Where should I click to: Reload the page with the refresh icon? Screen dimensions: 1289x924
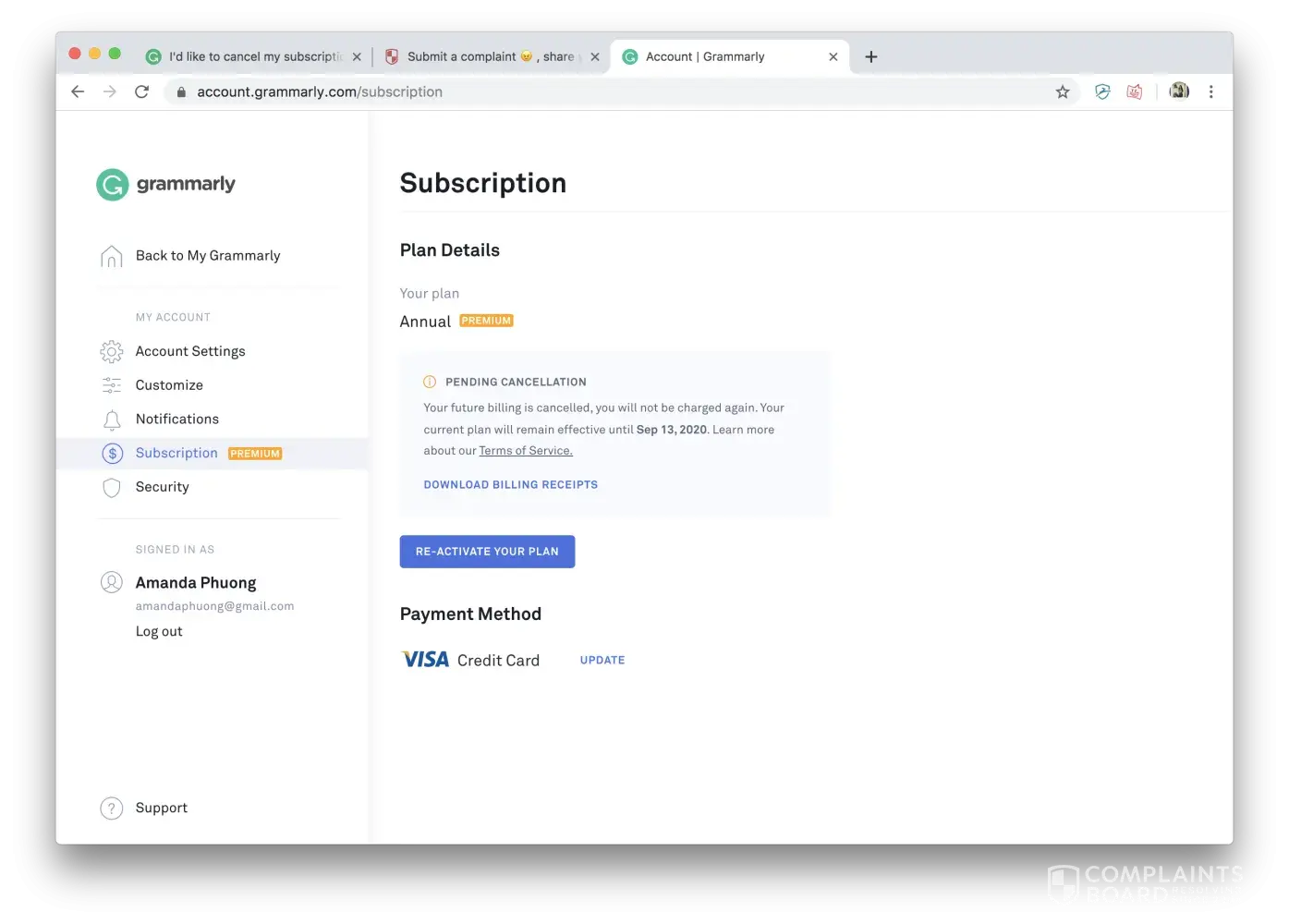(141, 91)
